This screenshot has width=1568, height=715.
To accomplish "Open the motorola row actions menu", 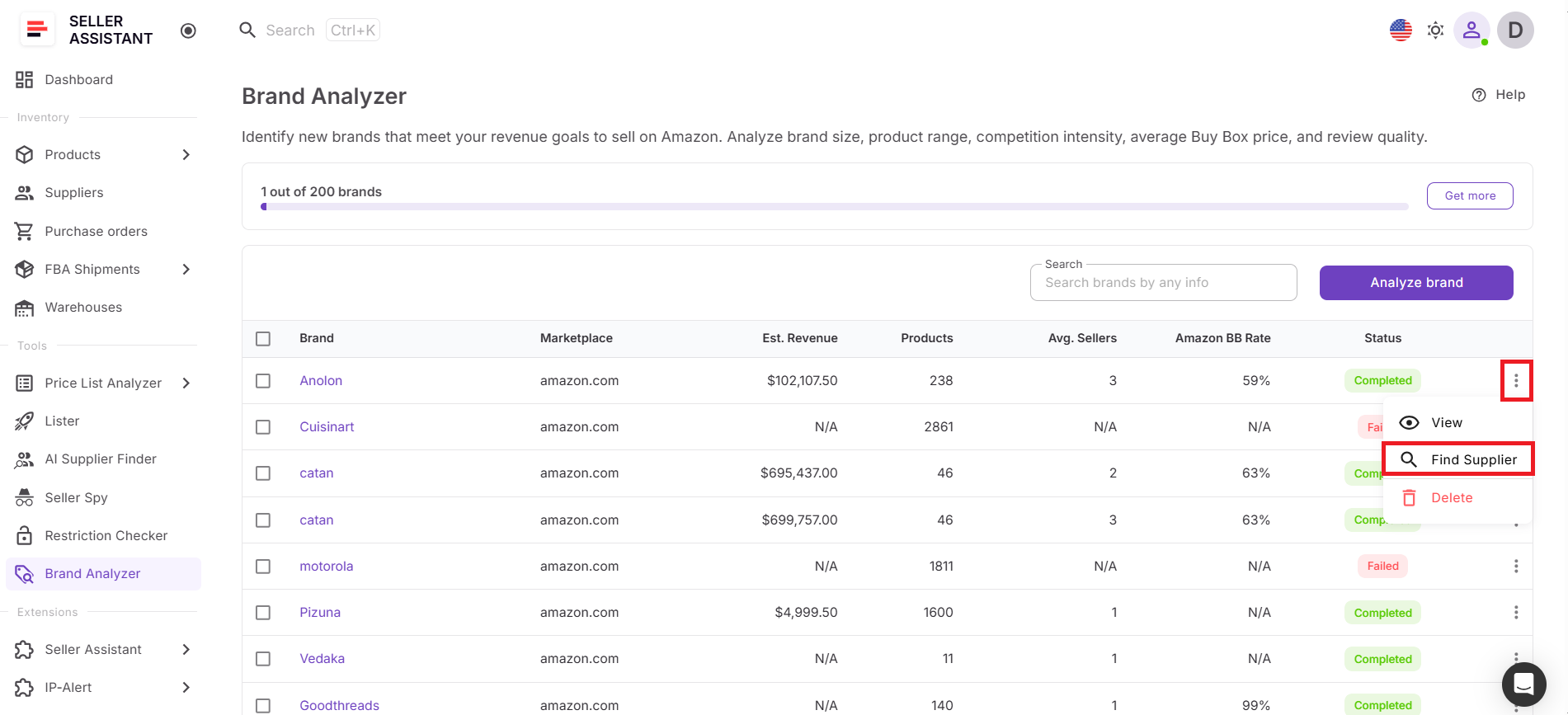I will 1516,567.
